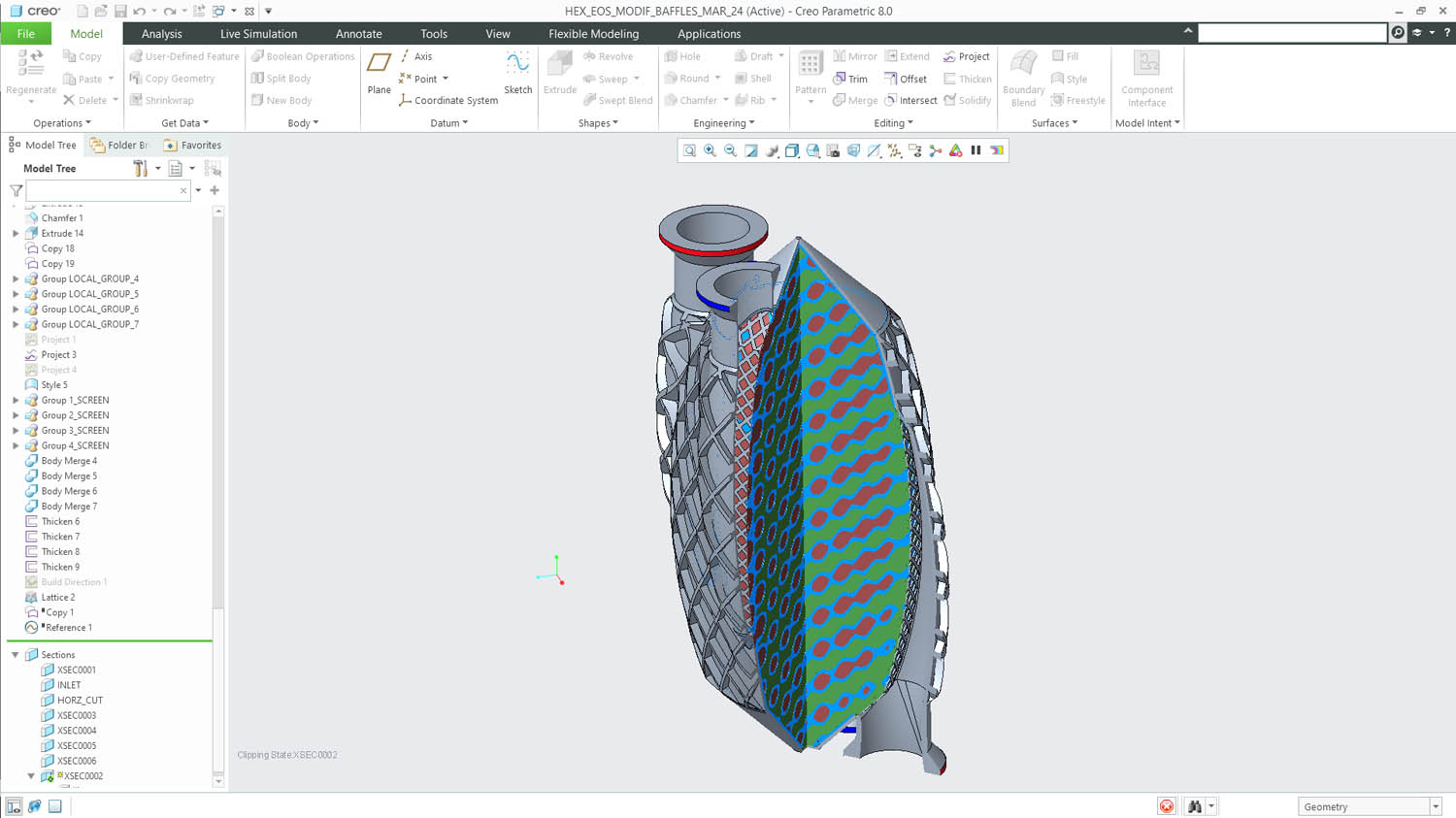Click the Refit view icon
Image resolution: width=1456 pixels, height=818 pixels.
(689, 150)
